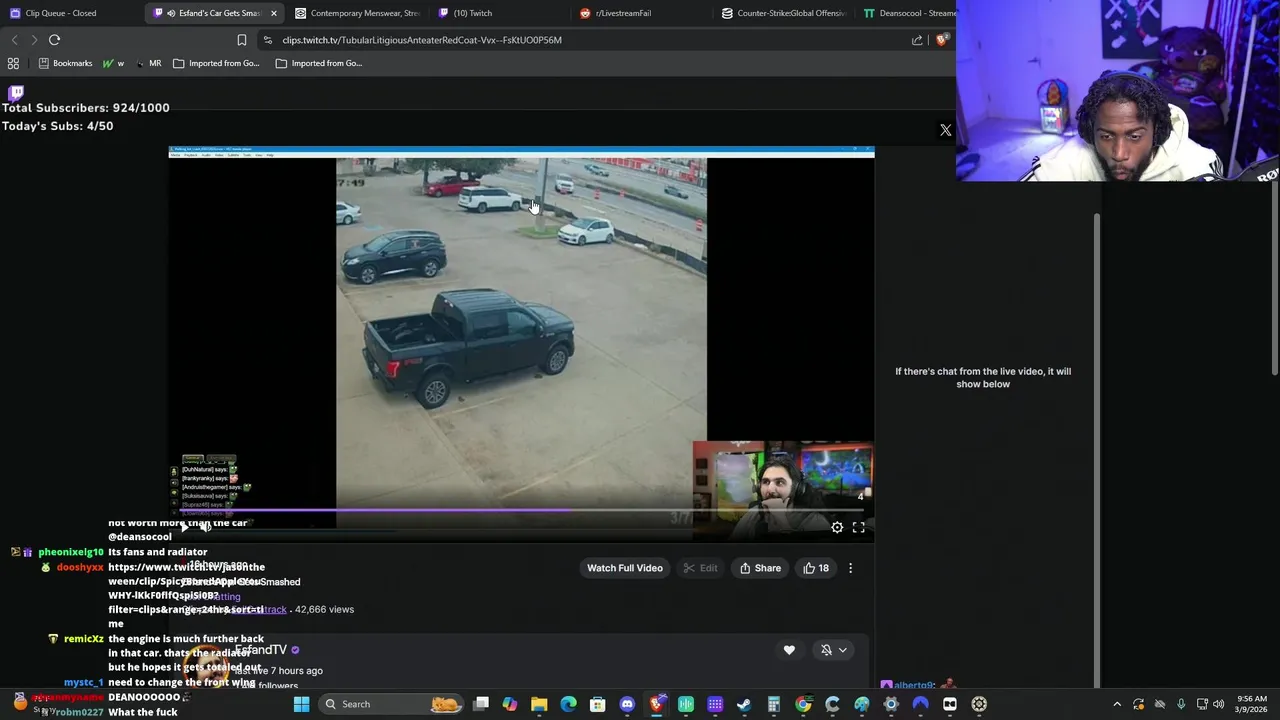Open the 'w' bookmark
The width and height of the screenshot is (1280, 720).
point(113,63)
